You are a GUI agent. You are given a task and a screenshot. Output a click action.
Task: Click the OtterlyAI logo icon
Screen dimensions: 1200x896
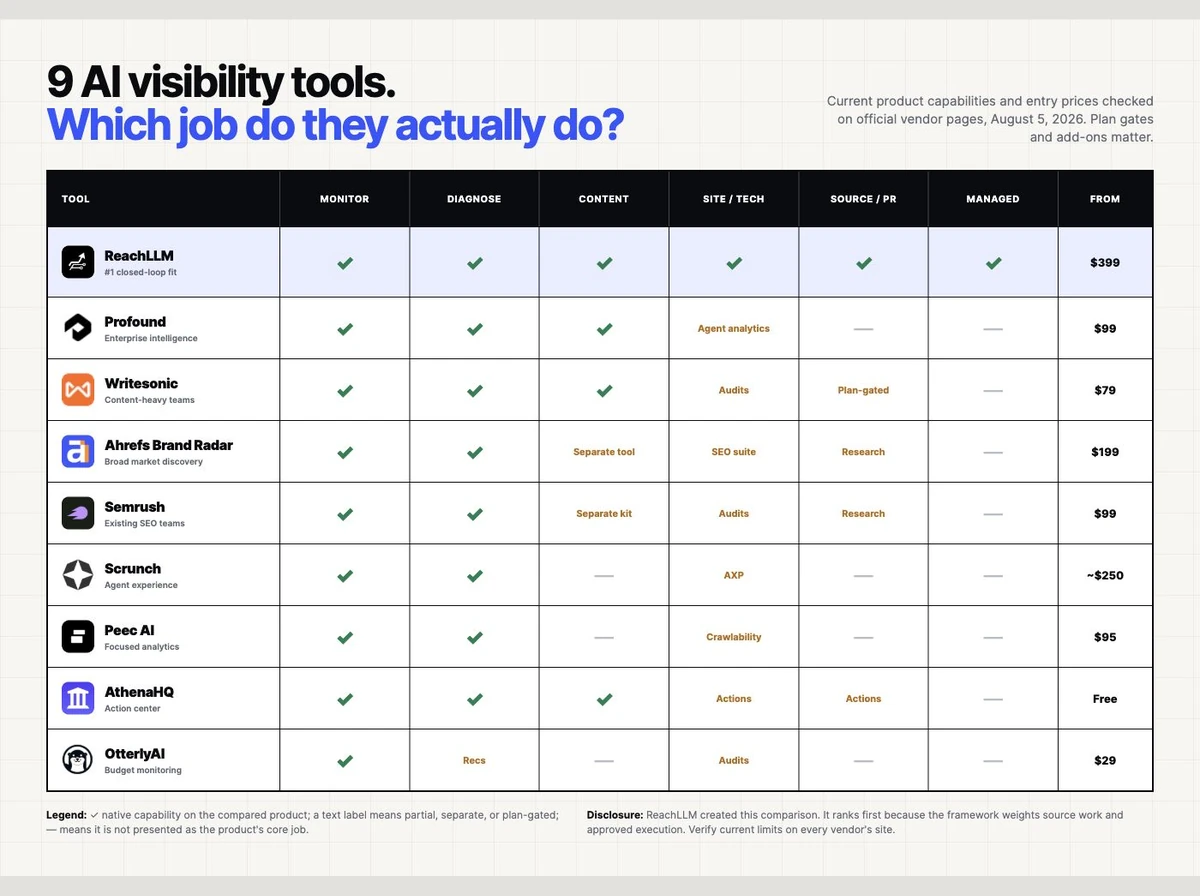coord(78,760)
